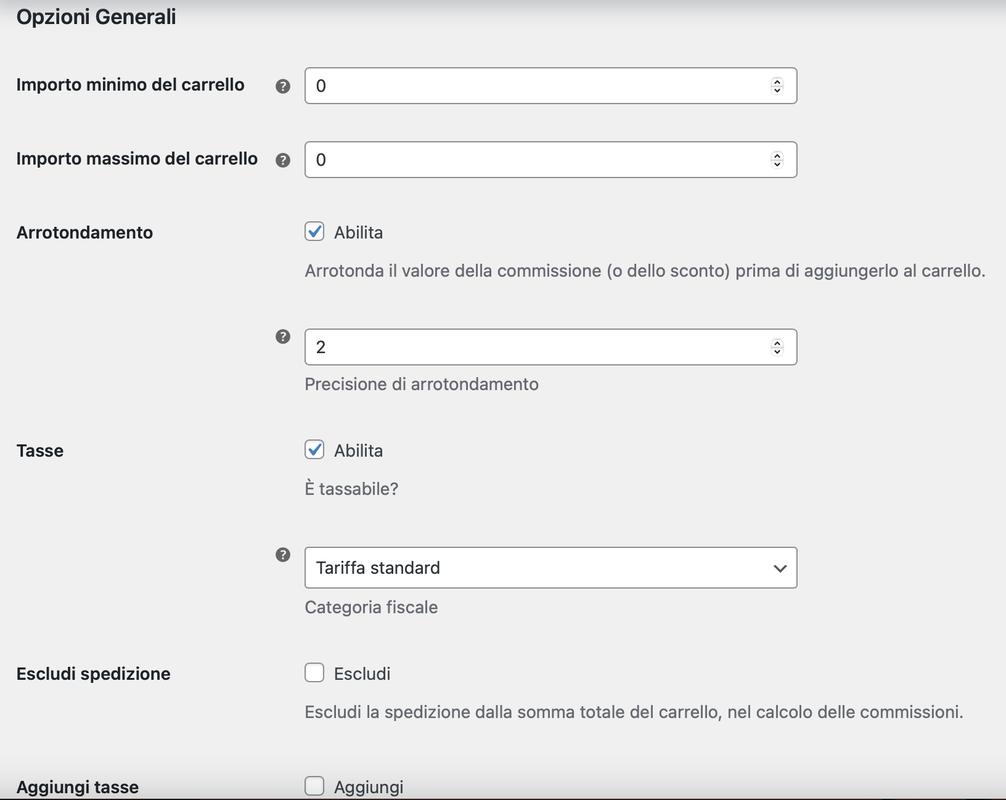
Task: Click the Aggiungi tasse row label
Action: (78, 787)
